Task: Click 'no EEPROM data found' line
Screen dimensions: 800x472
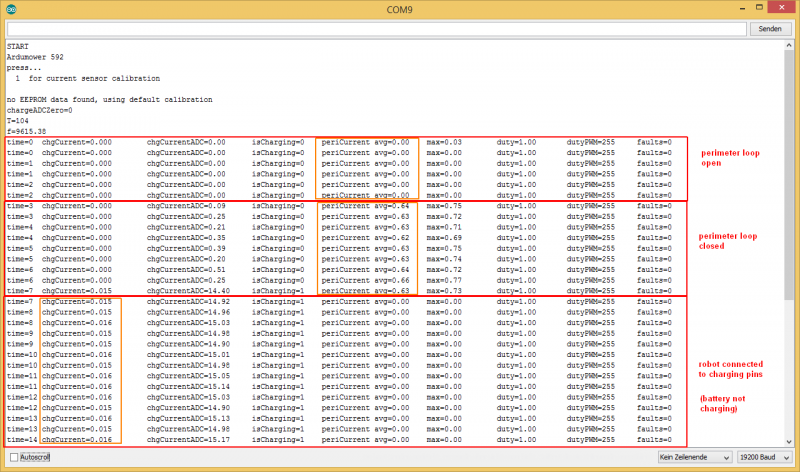Action: 110,100
